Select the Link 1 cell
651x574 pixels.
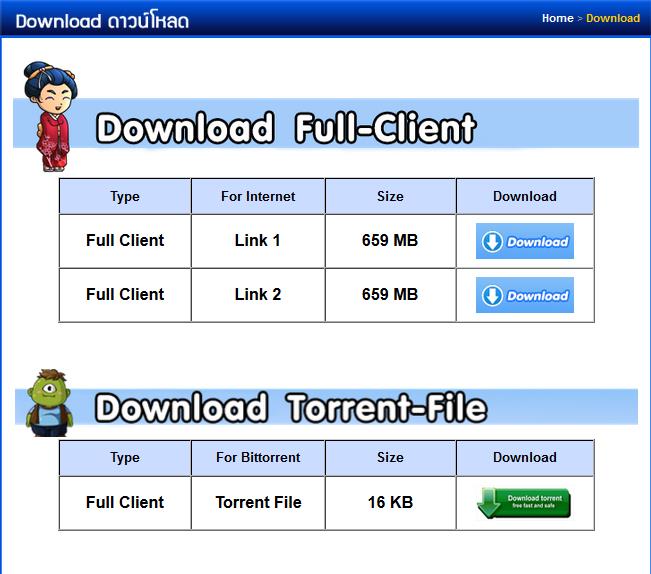coord(258,241)
